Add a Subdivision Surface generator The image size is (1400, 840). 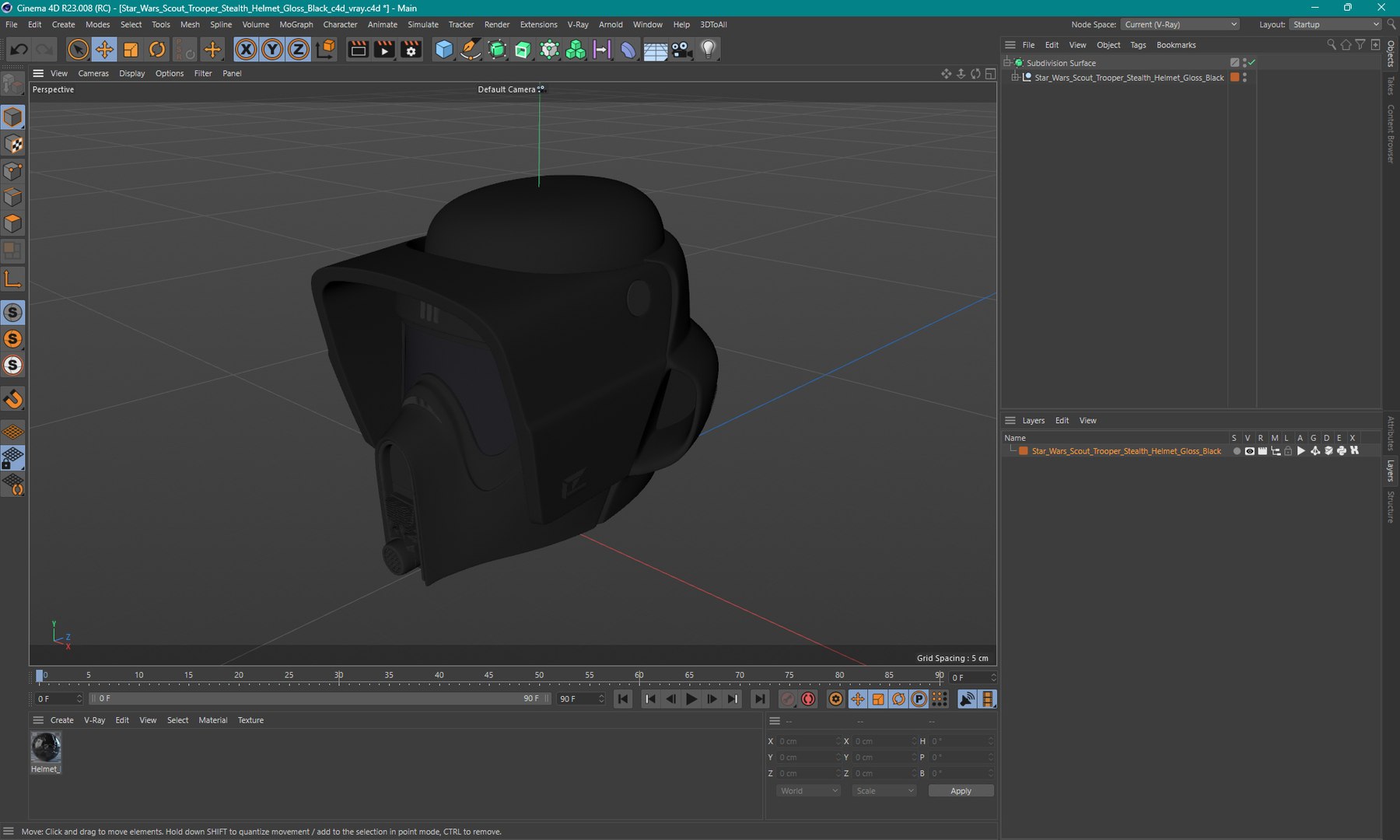(497, 50)
